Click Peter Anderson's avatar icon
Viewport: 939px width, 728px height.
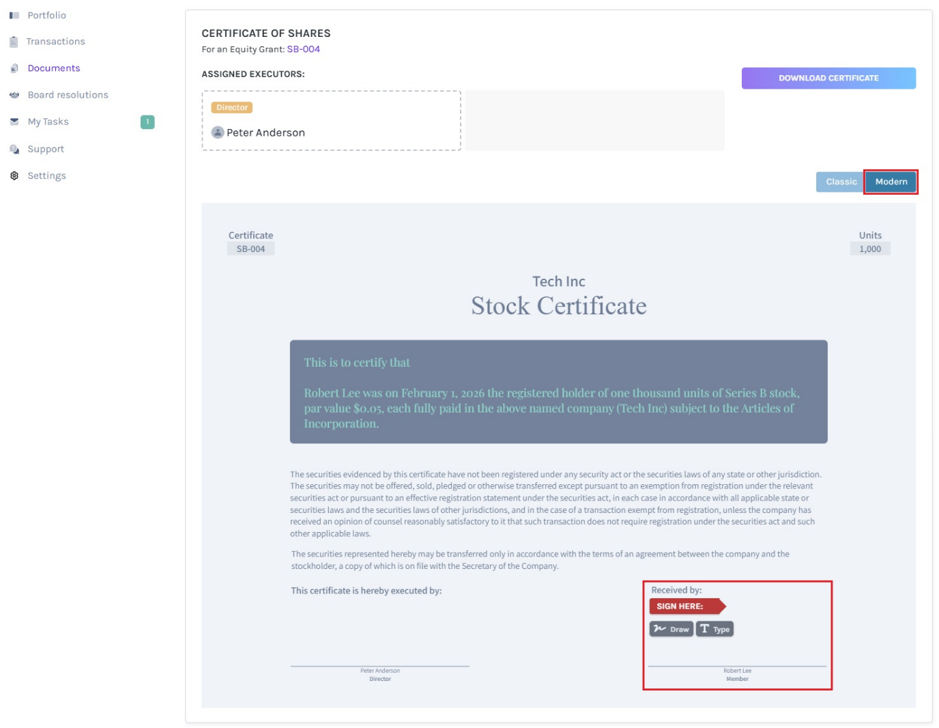[x=218, y=132]
